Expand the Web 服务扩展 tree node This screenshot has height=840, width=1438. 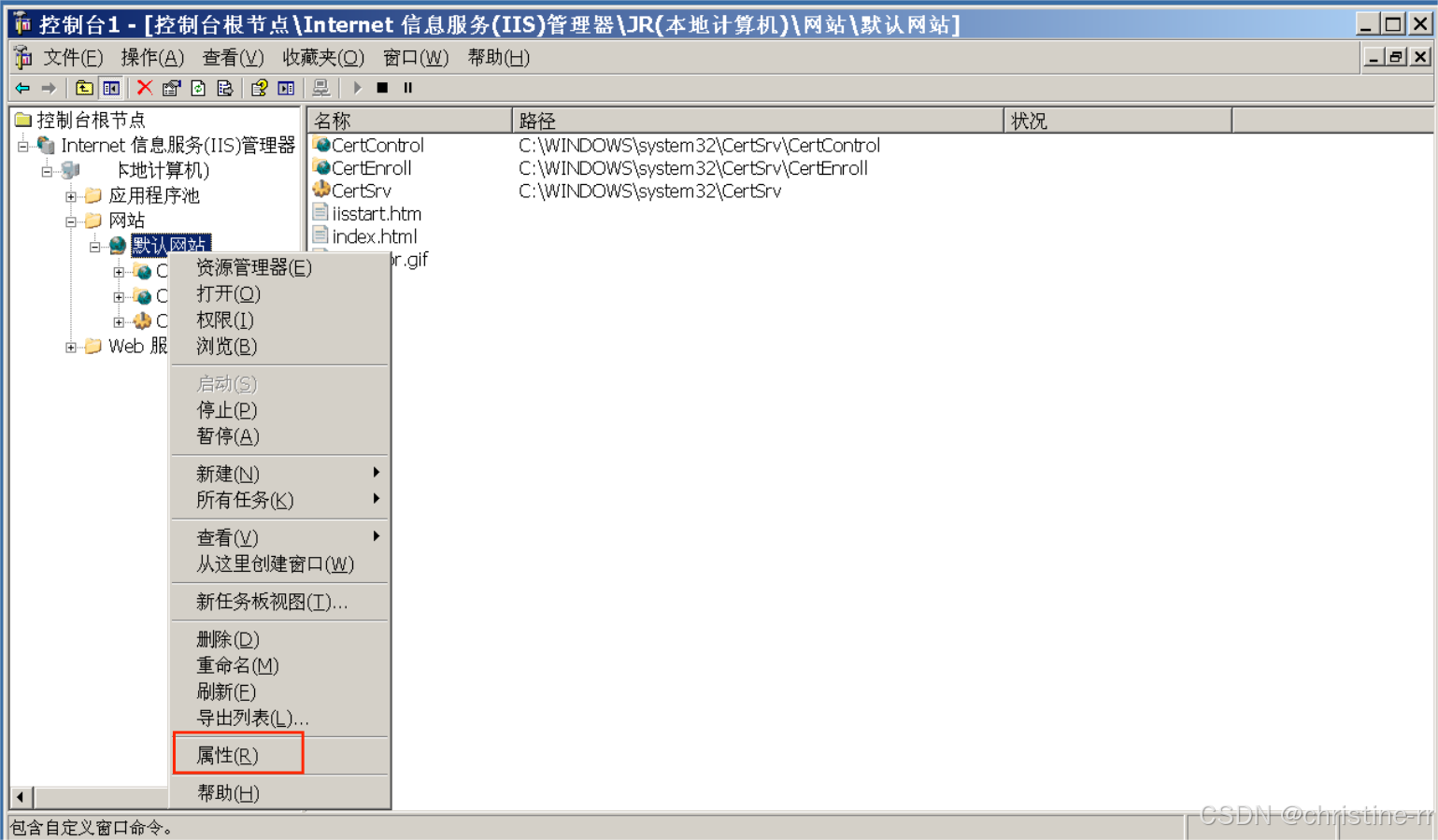click(x=71, y=347)
